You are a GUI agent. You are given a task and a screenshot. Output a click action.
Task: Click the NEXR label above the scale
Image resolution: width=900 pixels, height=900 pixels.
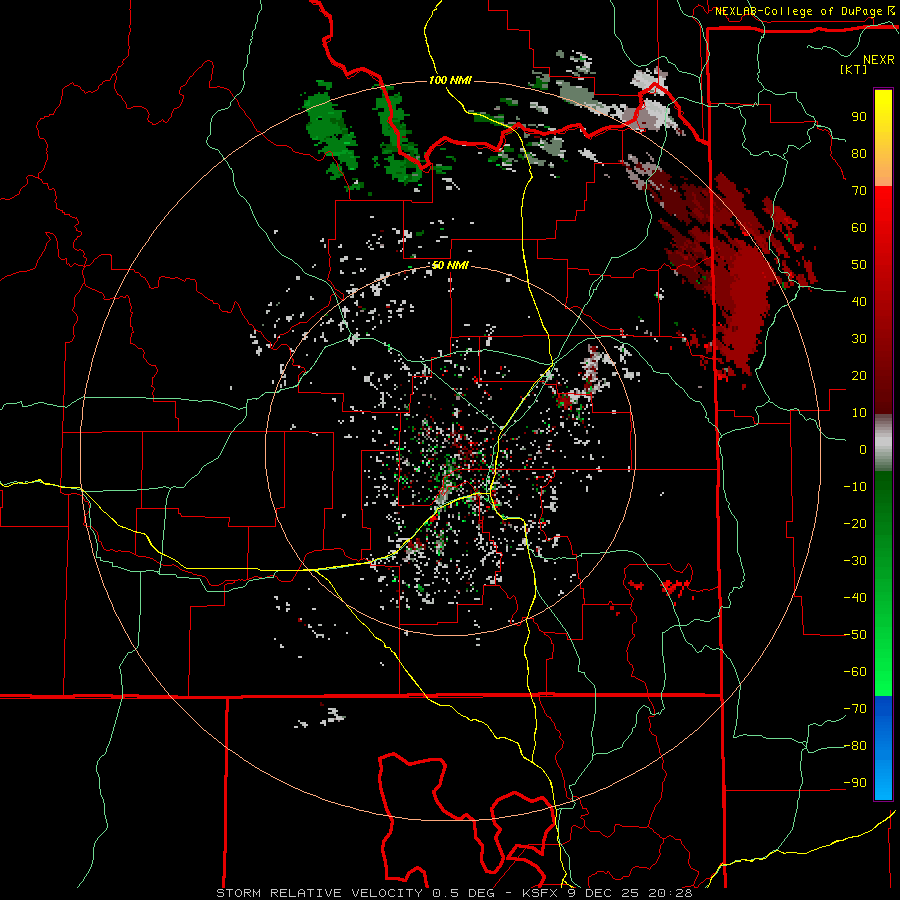click(x=879, y=60)
